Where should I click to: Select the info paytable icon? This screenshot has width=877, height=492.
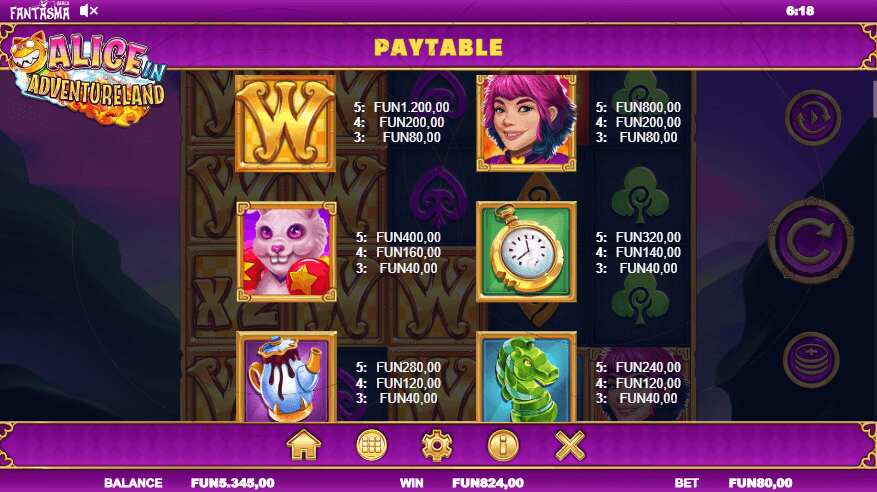[x=503, y=446]
